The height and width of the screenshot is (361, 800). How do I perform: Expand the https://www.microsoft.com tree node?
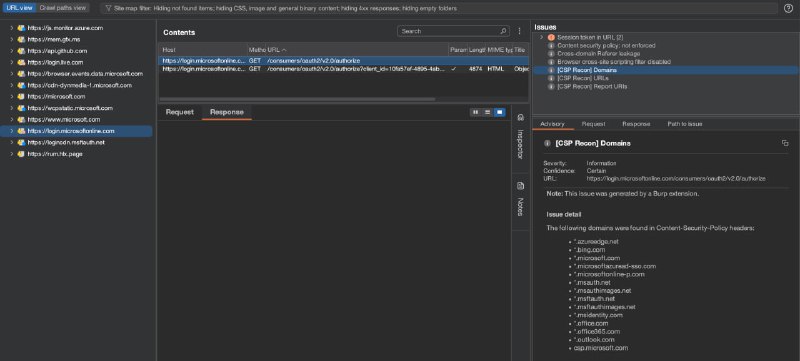click(12, 119)
